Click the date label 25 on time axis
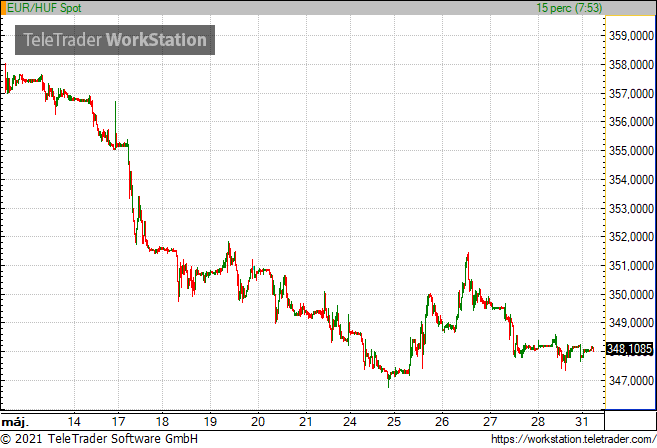 tap(394, 422)
